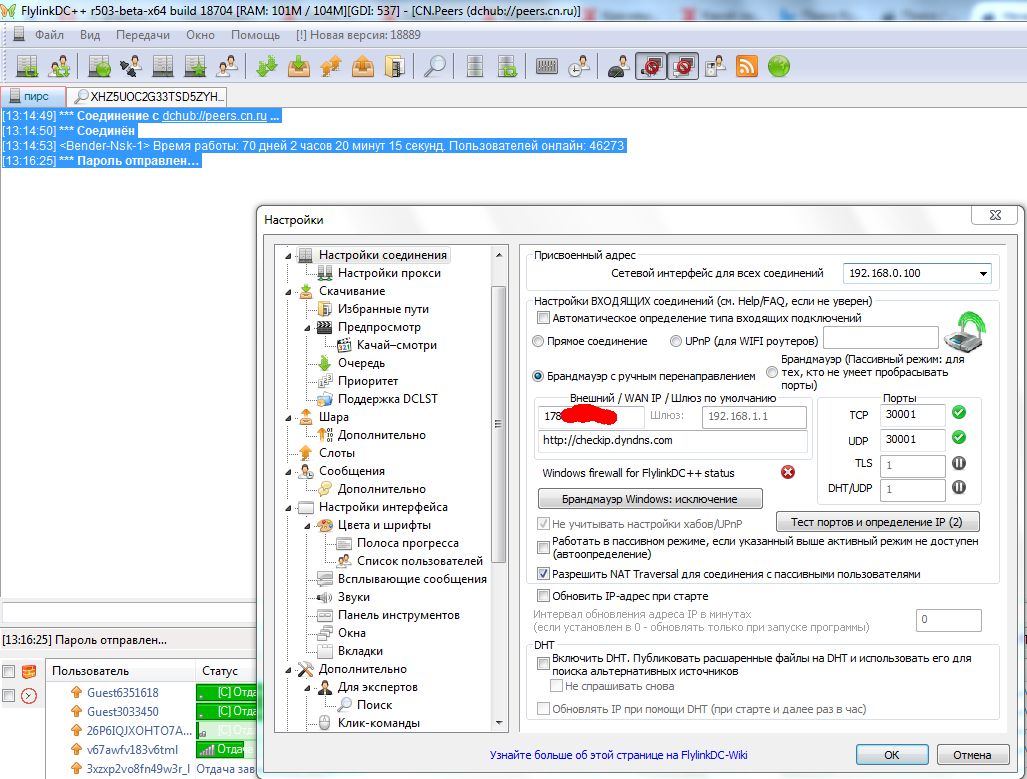The height and width of the screenshot is (779, 1027).
Task: Collapse the 'Цвета и шрифты' tree node
Action: tap(307, 526)
